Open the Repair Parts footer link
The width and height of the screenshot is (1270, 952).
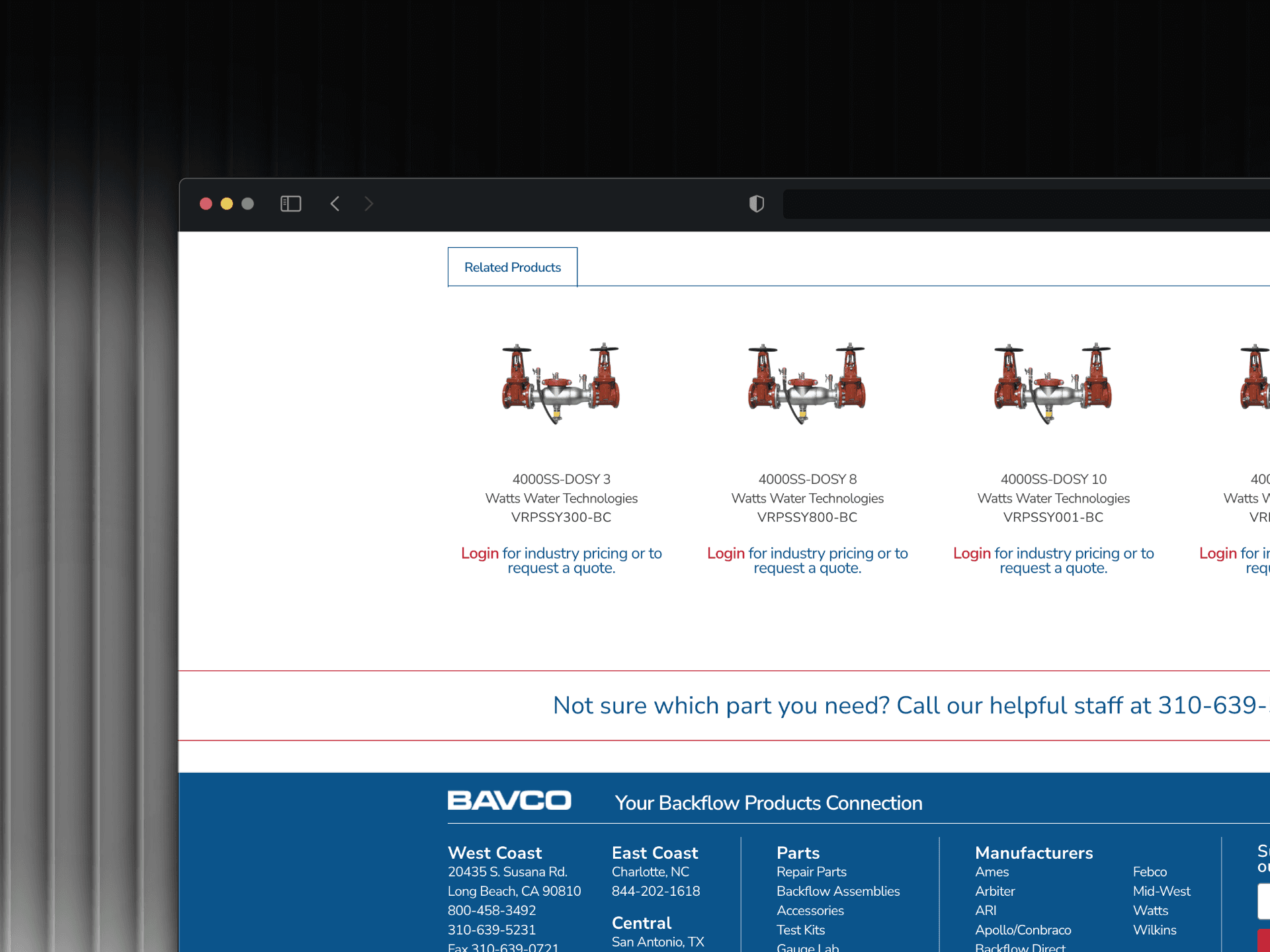(x=811, y=872)
